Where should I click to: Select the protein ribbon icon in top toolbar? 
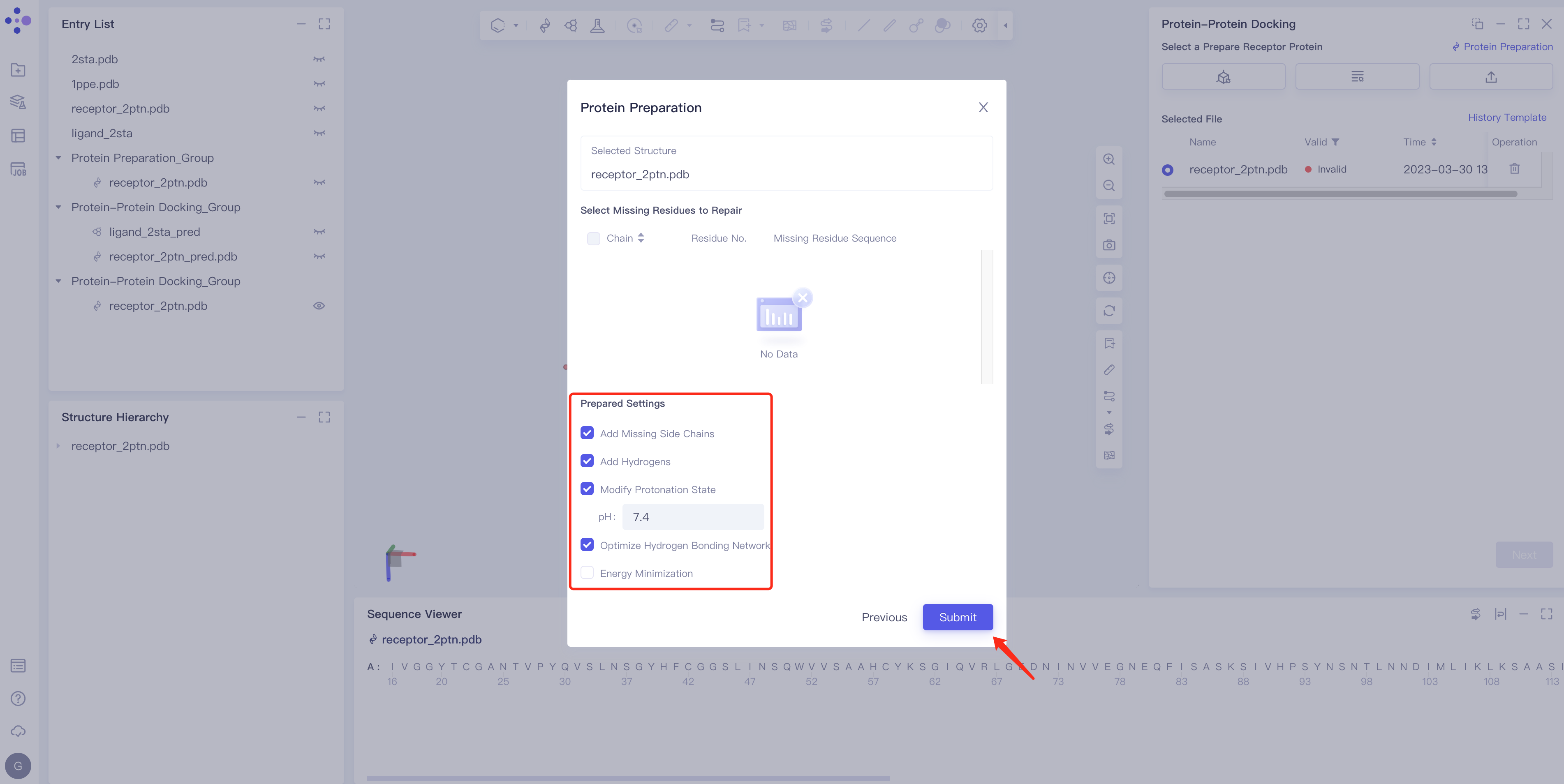click(545, 25)
